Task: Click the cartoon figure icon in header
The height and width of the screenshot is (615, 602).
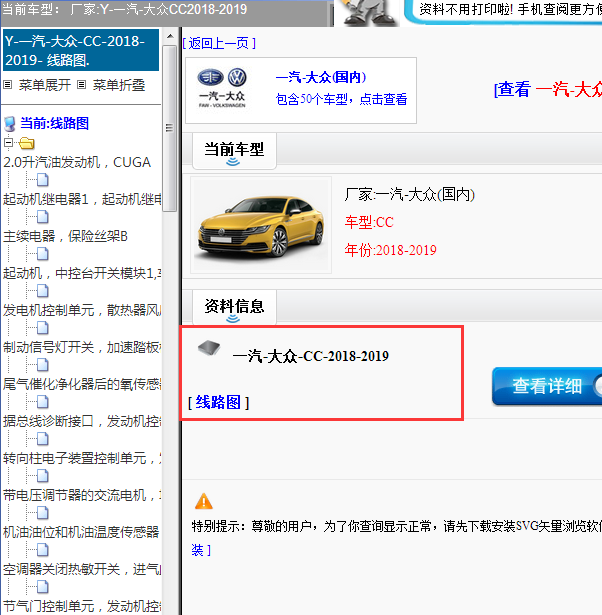Action: [367, 13]
